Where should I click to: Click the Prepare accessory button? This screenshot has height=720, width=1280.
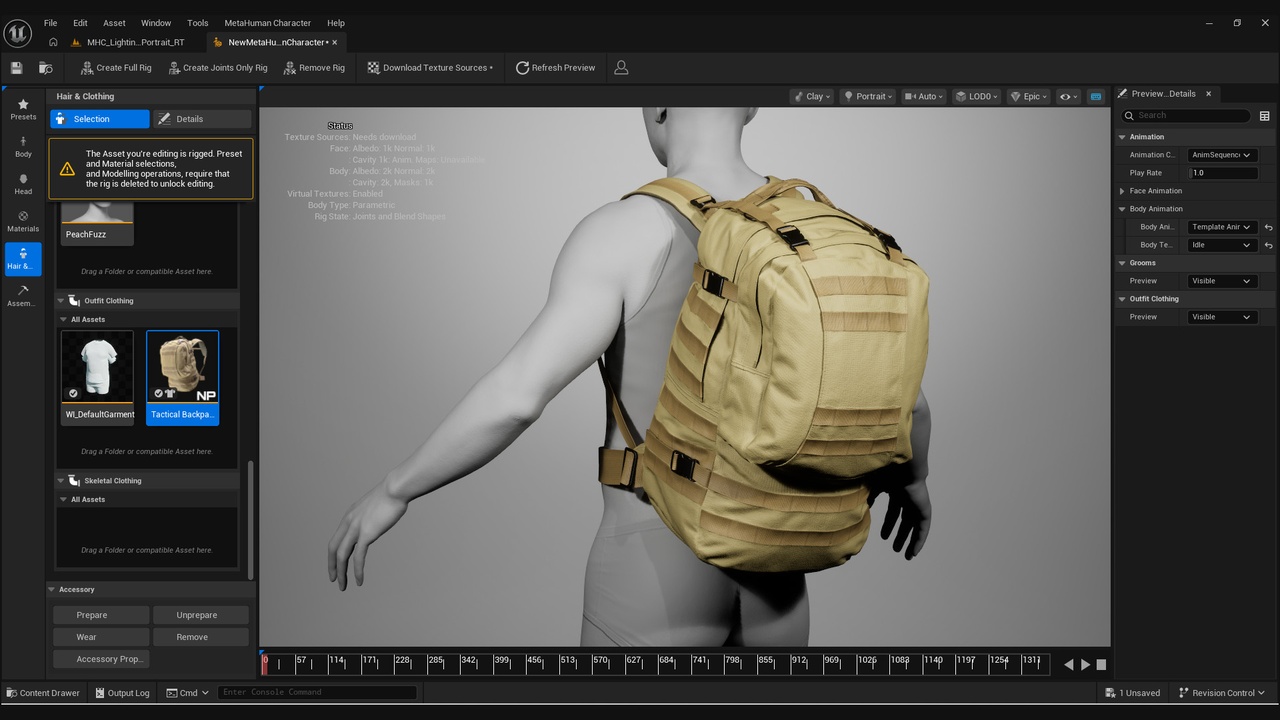pos(101,615)
